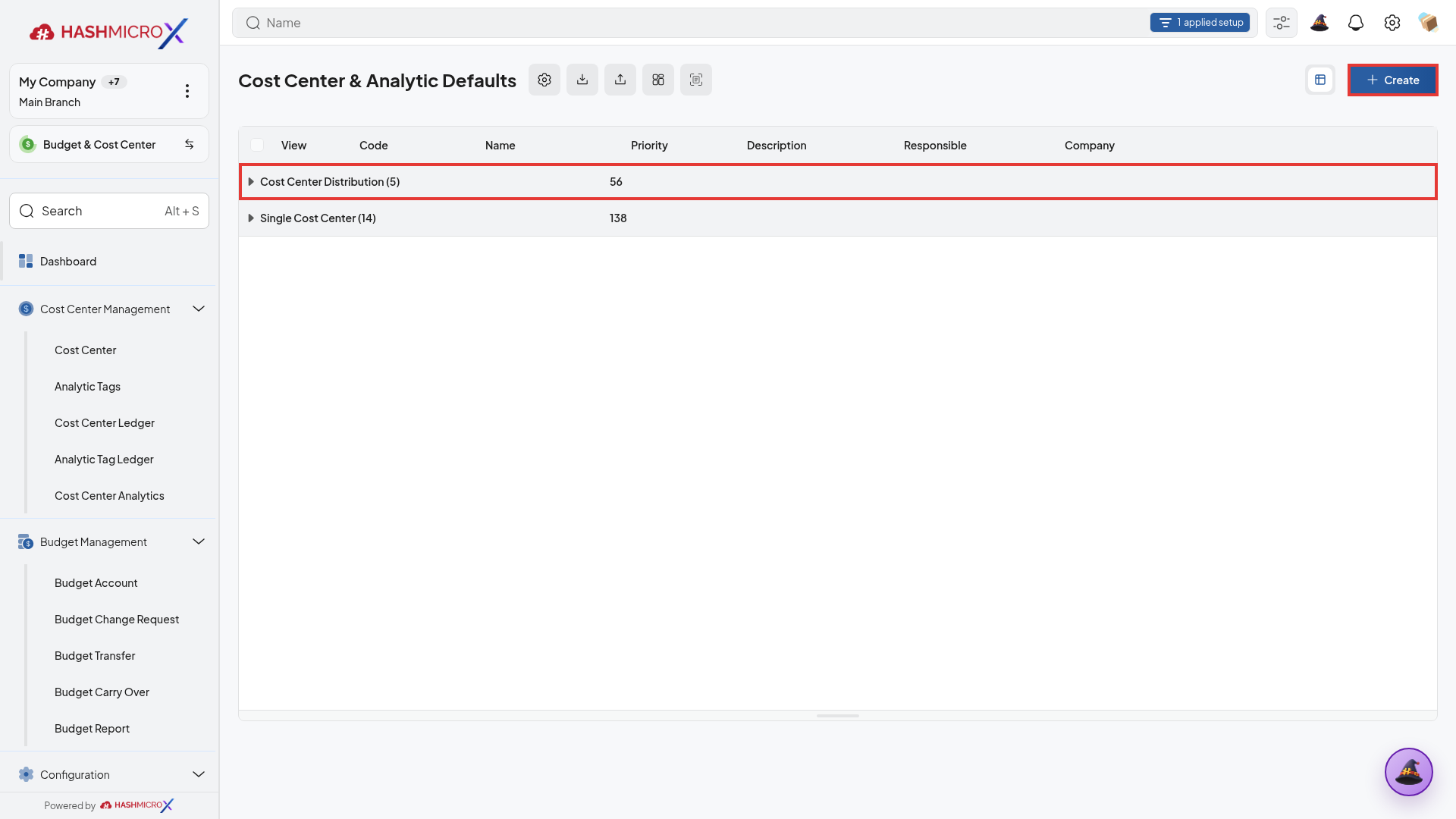1456x819 pixels.
Task: Click module switch arrows icon
Action: click(x=190, y=144)
